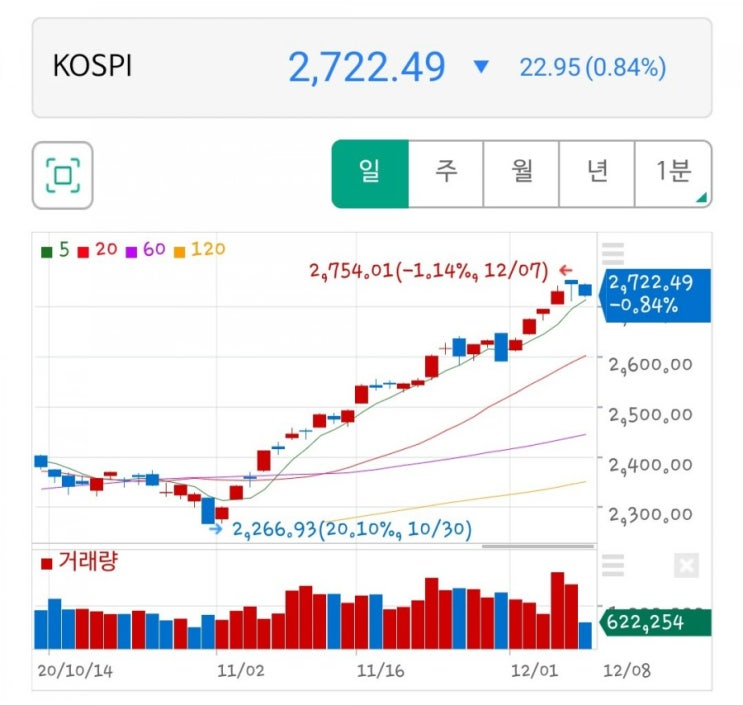Click the chart horizontal scrollbar handle
The height and width of the screenshot is (705, 743).
click(538, 546)
